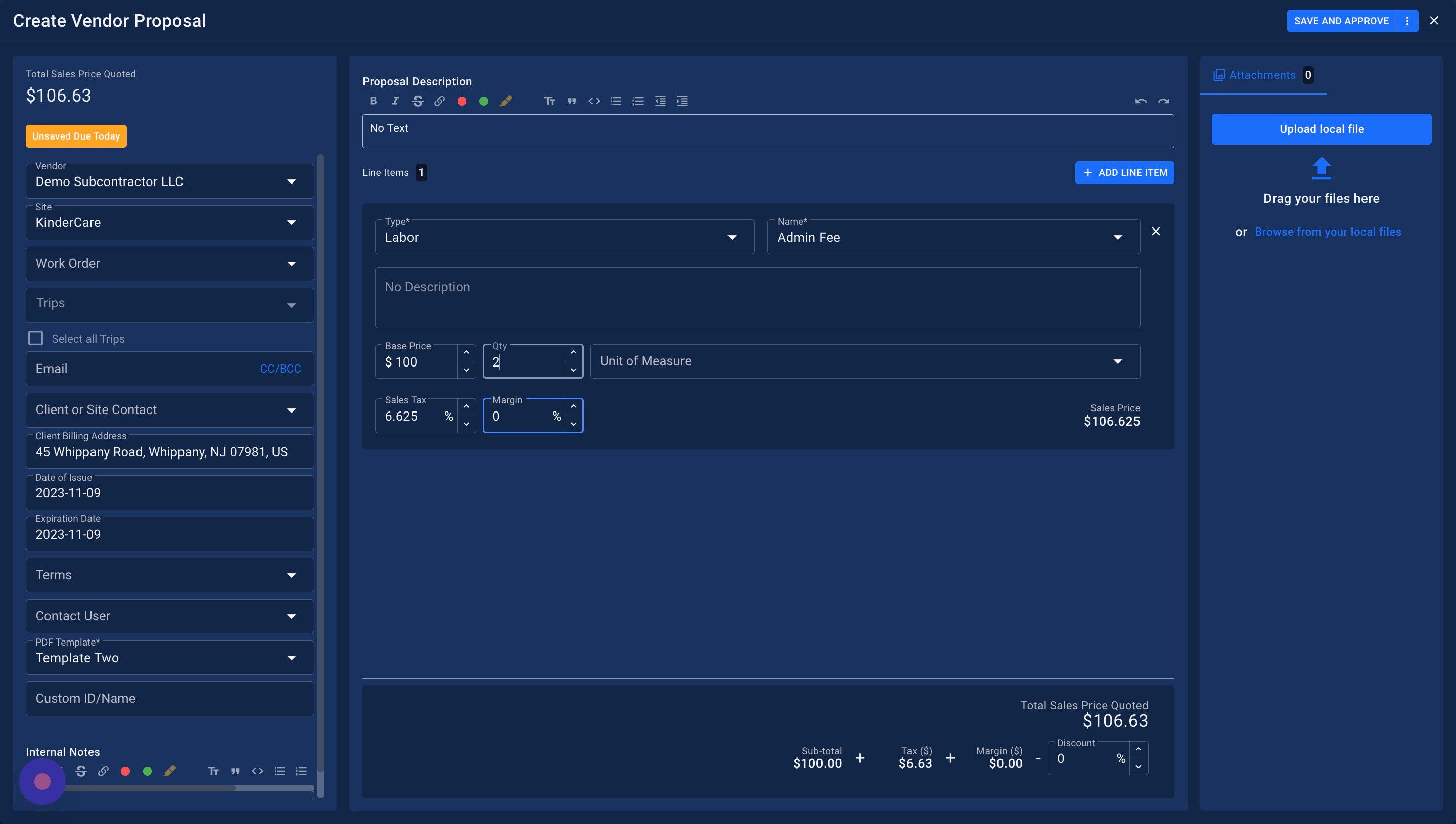Apply strikethrough in Proposal Description toolbar

(x=418, y=101)
